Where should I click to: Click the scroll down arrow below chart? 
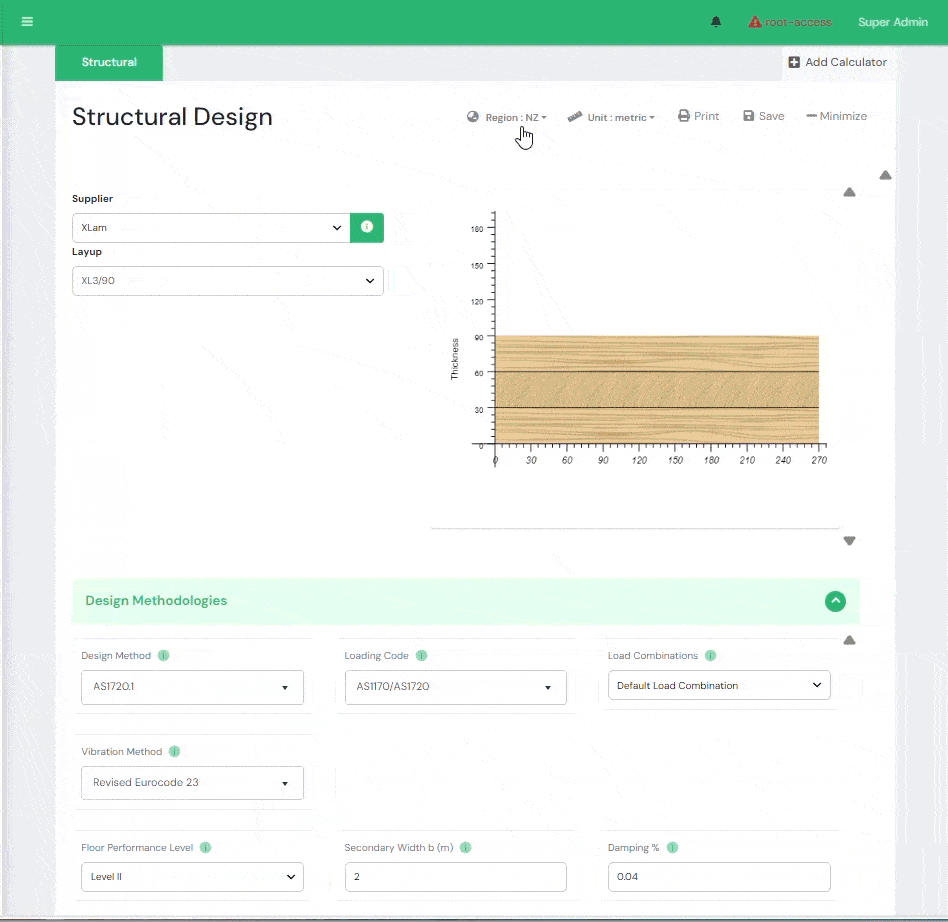[849, 541]
